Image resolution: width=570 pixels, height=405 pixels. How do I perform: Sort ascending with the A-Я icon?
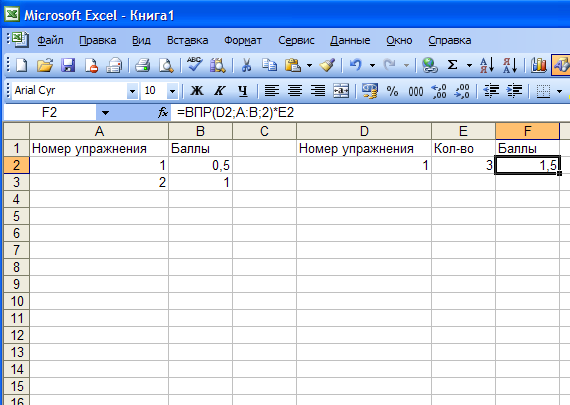click(487, 65)
